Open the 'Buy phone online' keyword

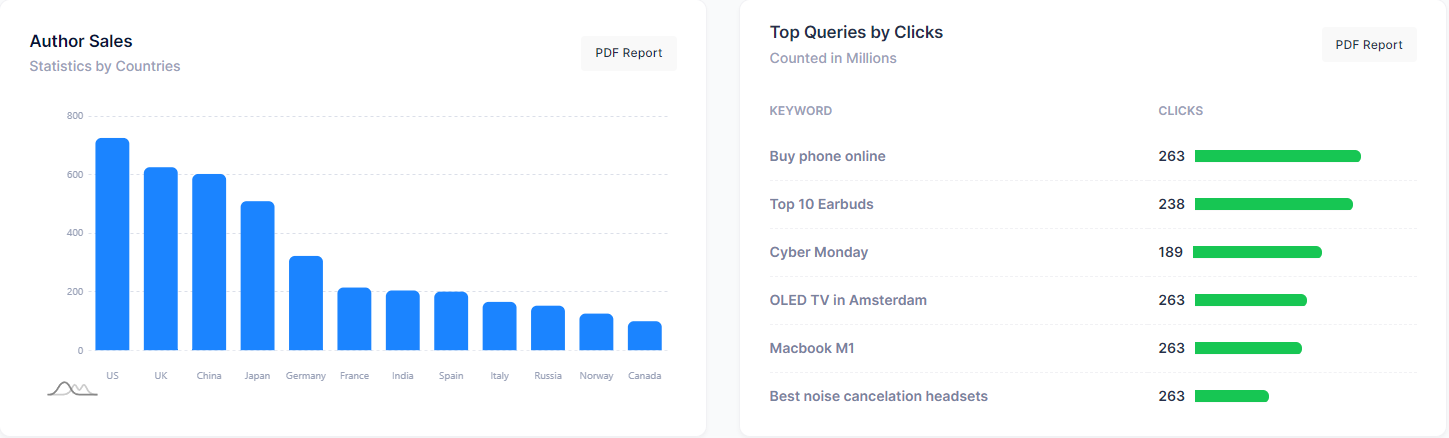827,156
